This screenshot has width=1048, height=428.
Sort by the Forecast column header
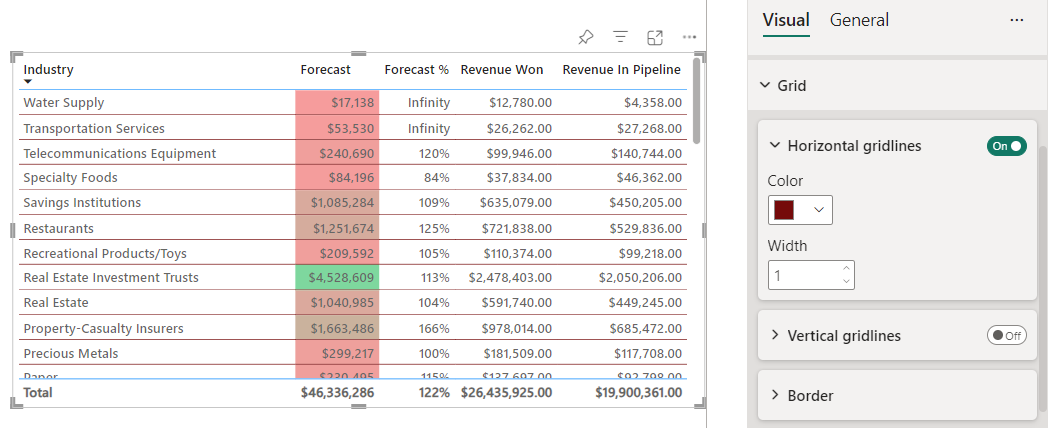(x=325, y=70)
